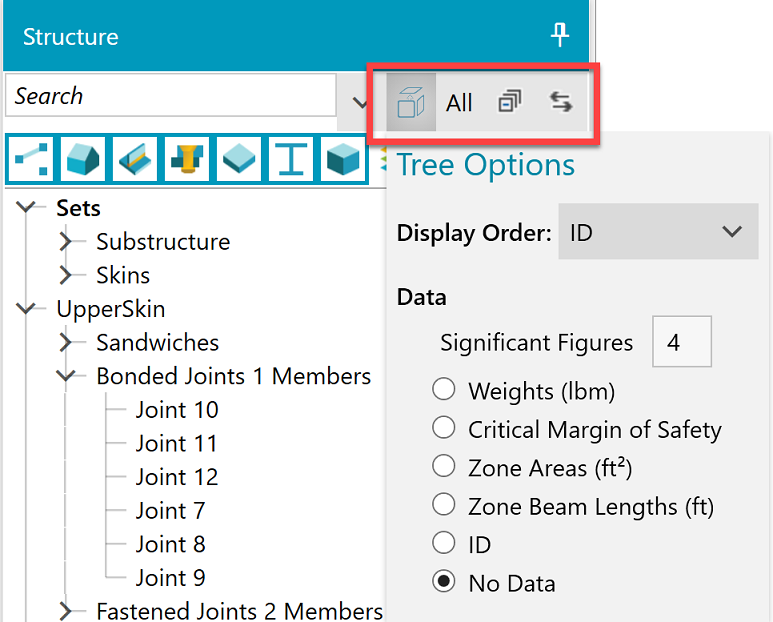Select Fastened Joints 2 Members label
The image size is (773, 622).
[240, 611]
